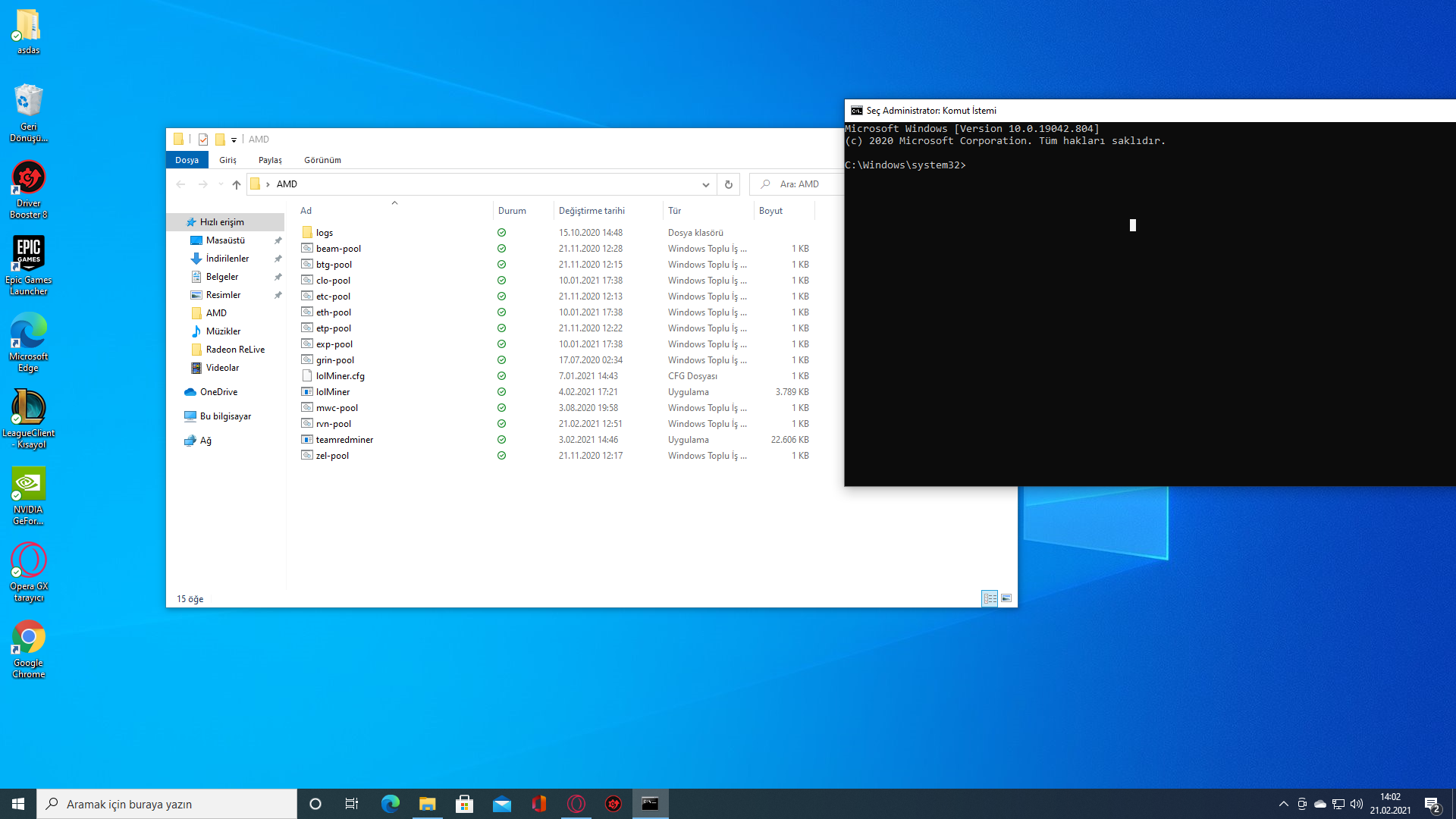Click the AMD path in address bar
This screenshot has height=819, width=1456.
[287, 184]
